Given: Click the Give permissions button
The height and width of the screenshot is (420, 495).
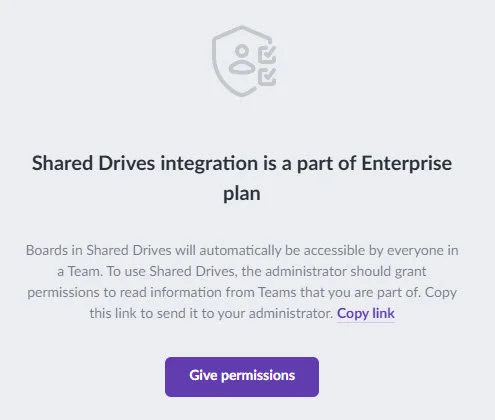Looking at the screenshot, I should (242, 377).
